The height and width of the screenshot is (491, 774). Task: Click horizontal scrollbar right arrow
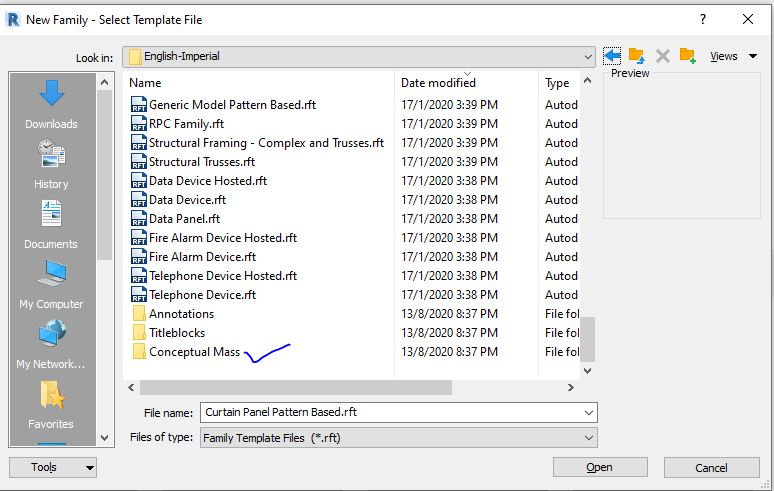click(571, 387)
